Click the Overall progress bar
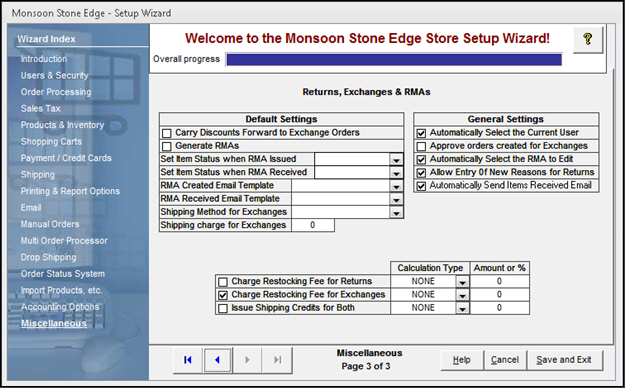The height and width of the screenshot is (388, 625). pos(394,60)
